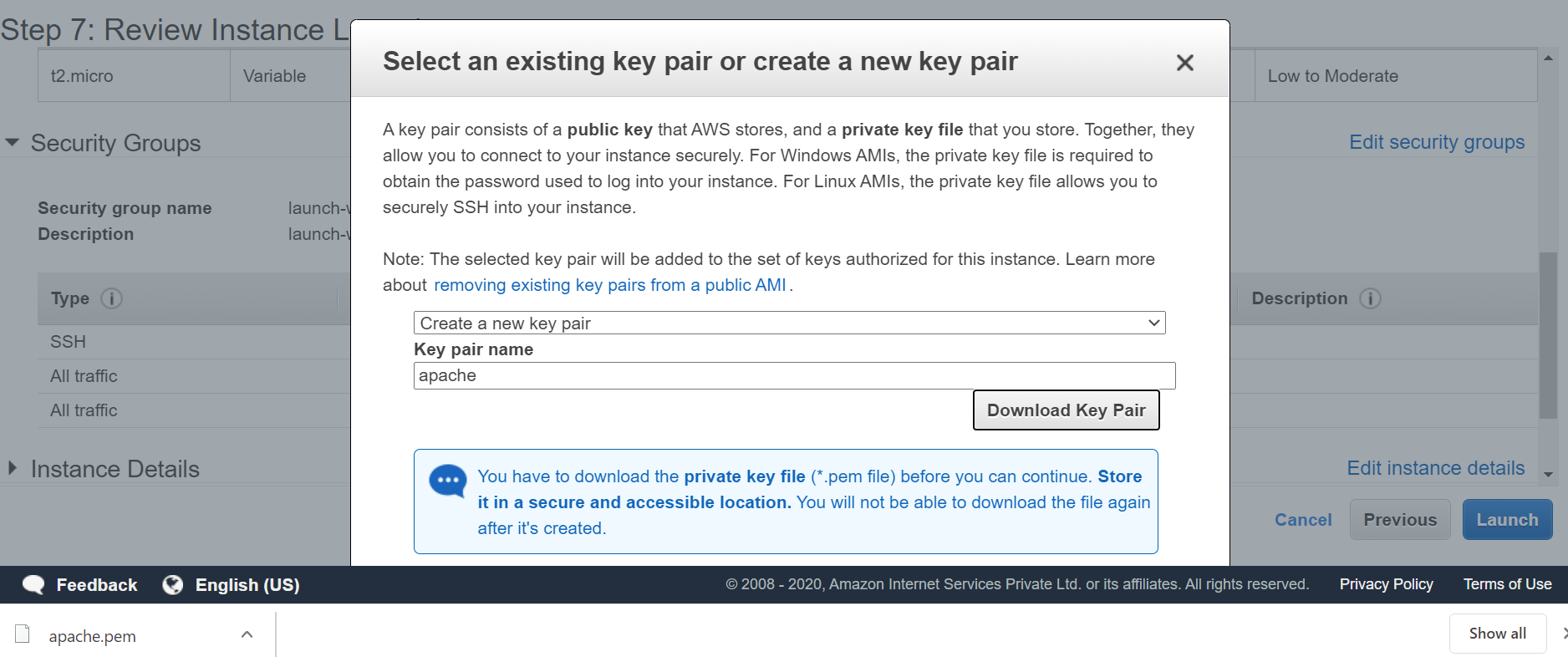Expand the Instance Details section

12,469
